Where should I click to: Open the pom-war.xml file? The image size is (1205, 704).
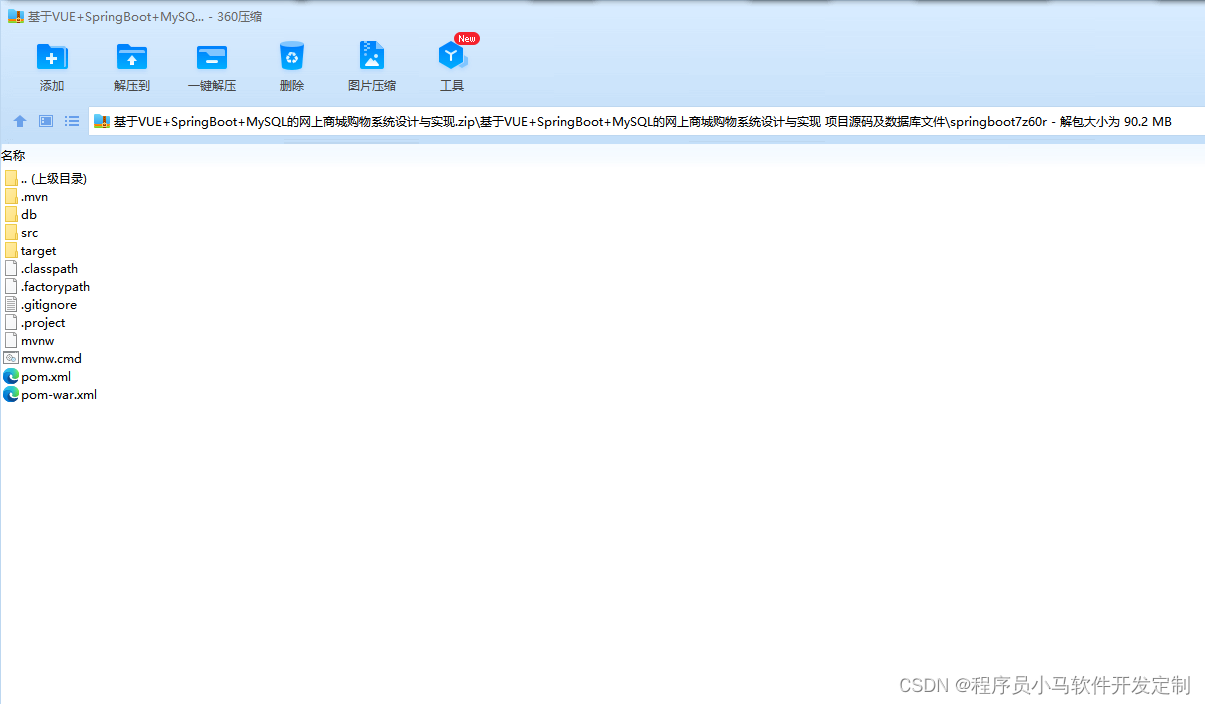pyautogui.click(x=57, y=394)
